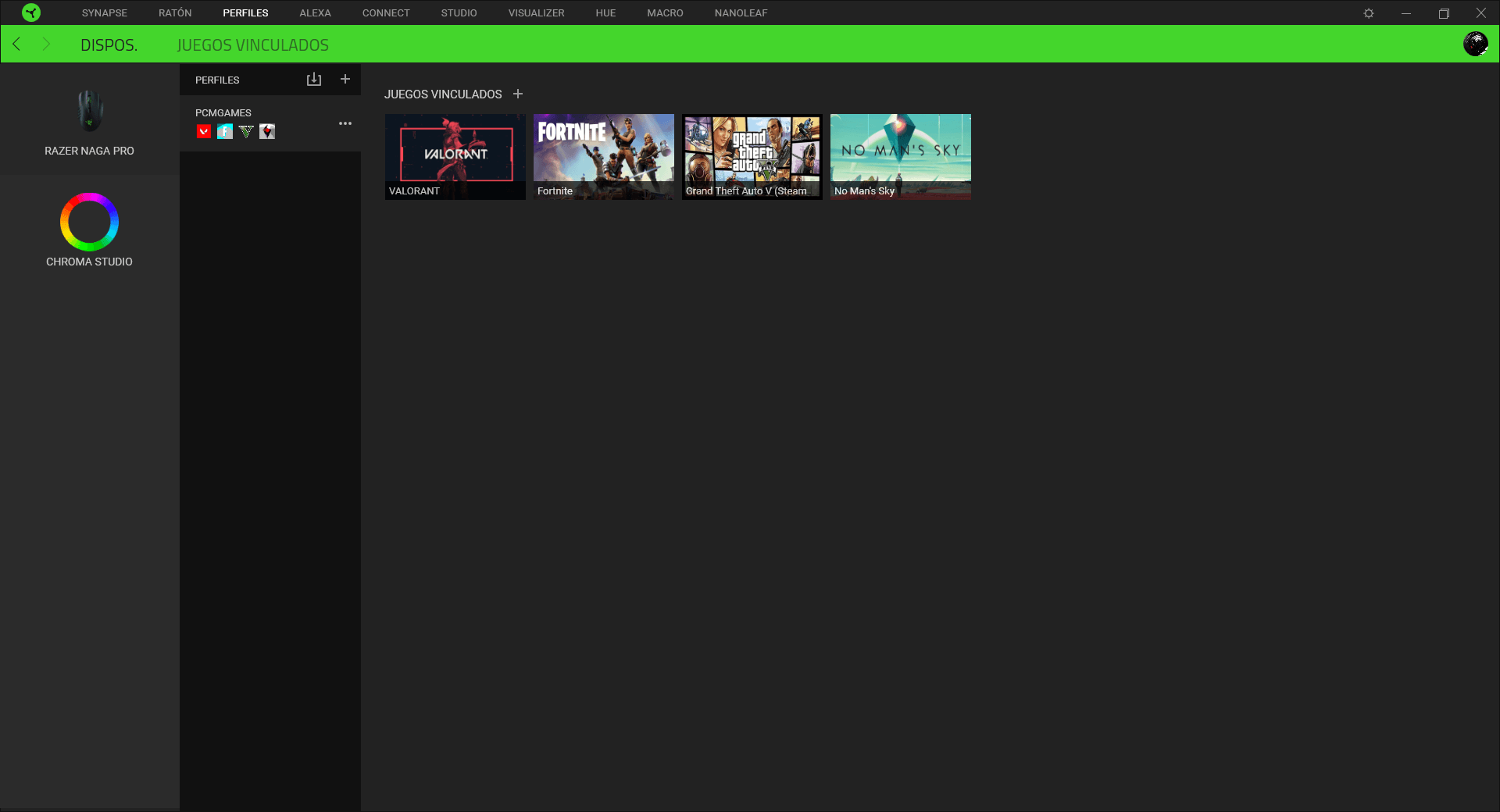The width and height of the screenshot is (1500, 812).
Task: Select the Razer Naga Pro mouse icon
Action: pyautogui.click(x=90, y=110)
